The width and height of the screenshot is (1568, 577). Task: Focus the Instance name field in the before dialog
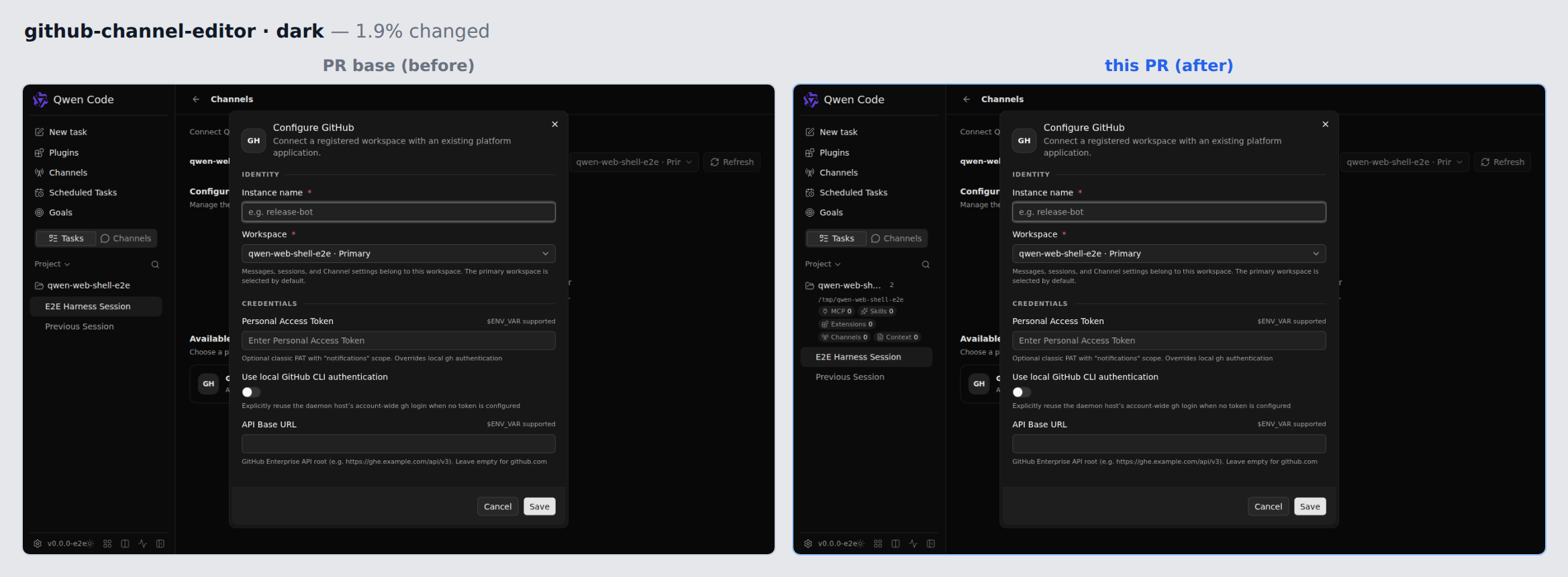click(x=399, y=212)
